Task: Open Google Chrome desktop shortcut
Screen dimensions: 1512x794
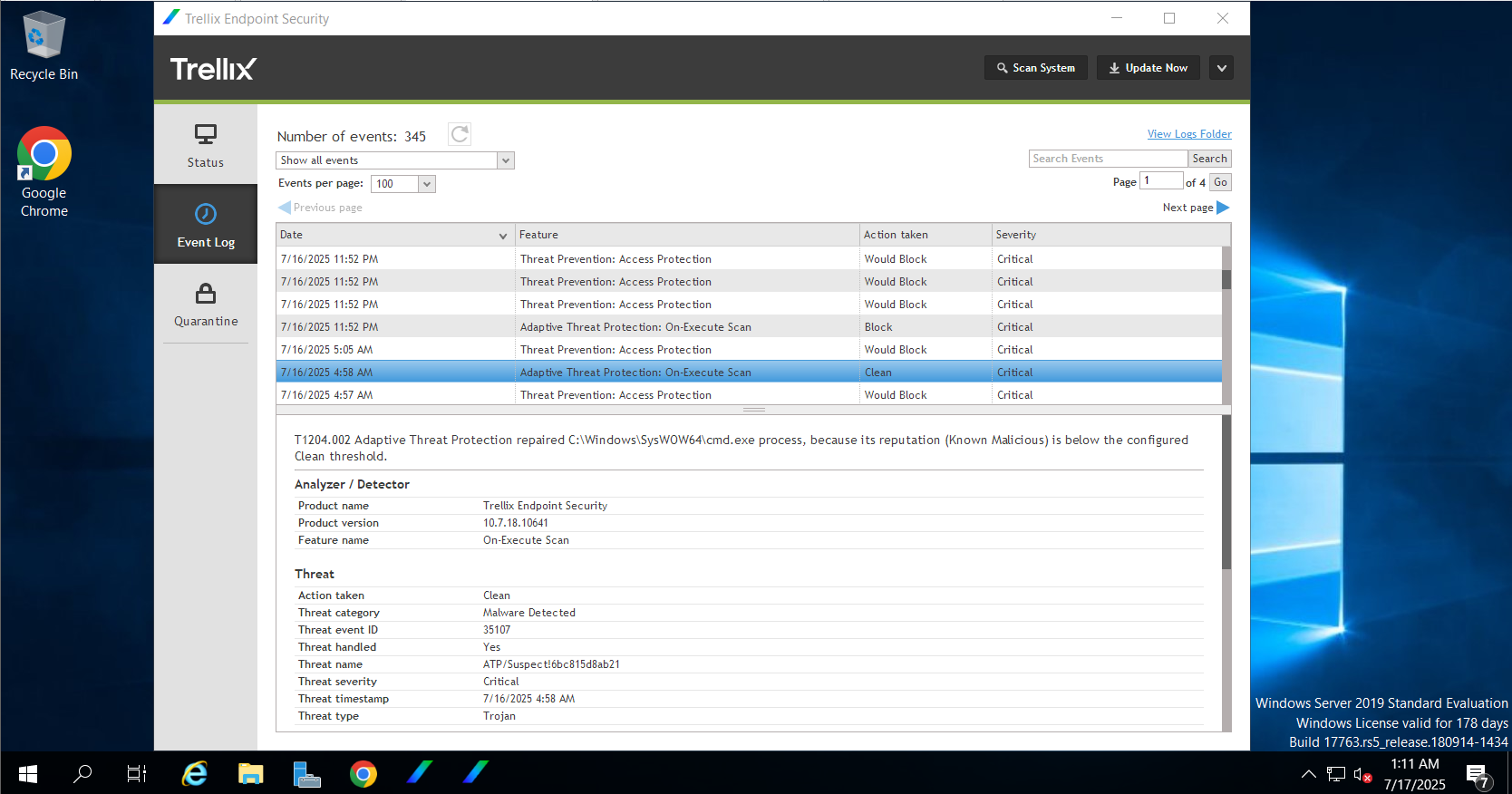Action: [44, 172]
